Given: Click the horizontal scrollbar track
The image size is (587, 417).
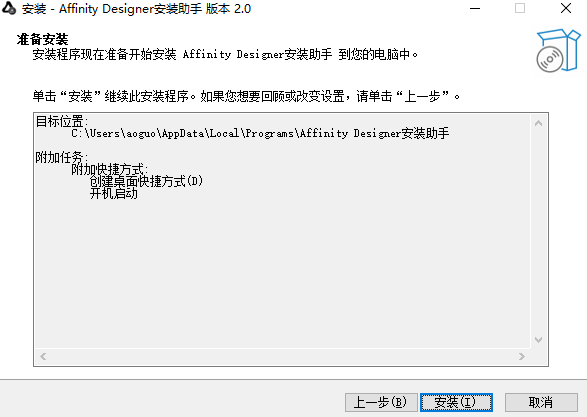Looking at the screenshot, I should click(x=283, y=356).
